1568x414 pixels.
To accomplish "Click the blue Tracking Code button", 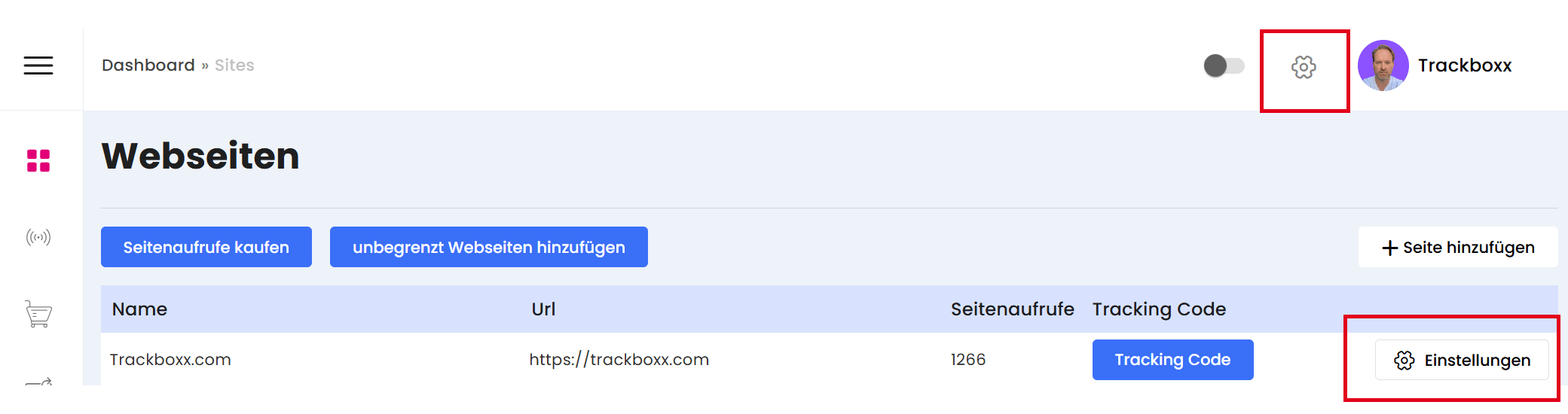I will click(x=1172, y=360).
